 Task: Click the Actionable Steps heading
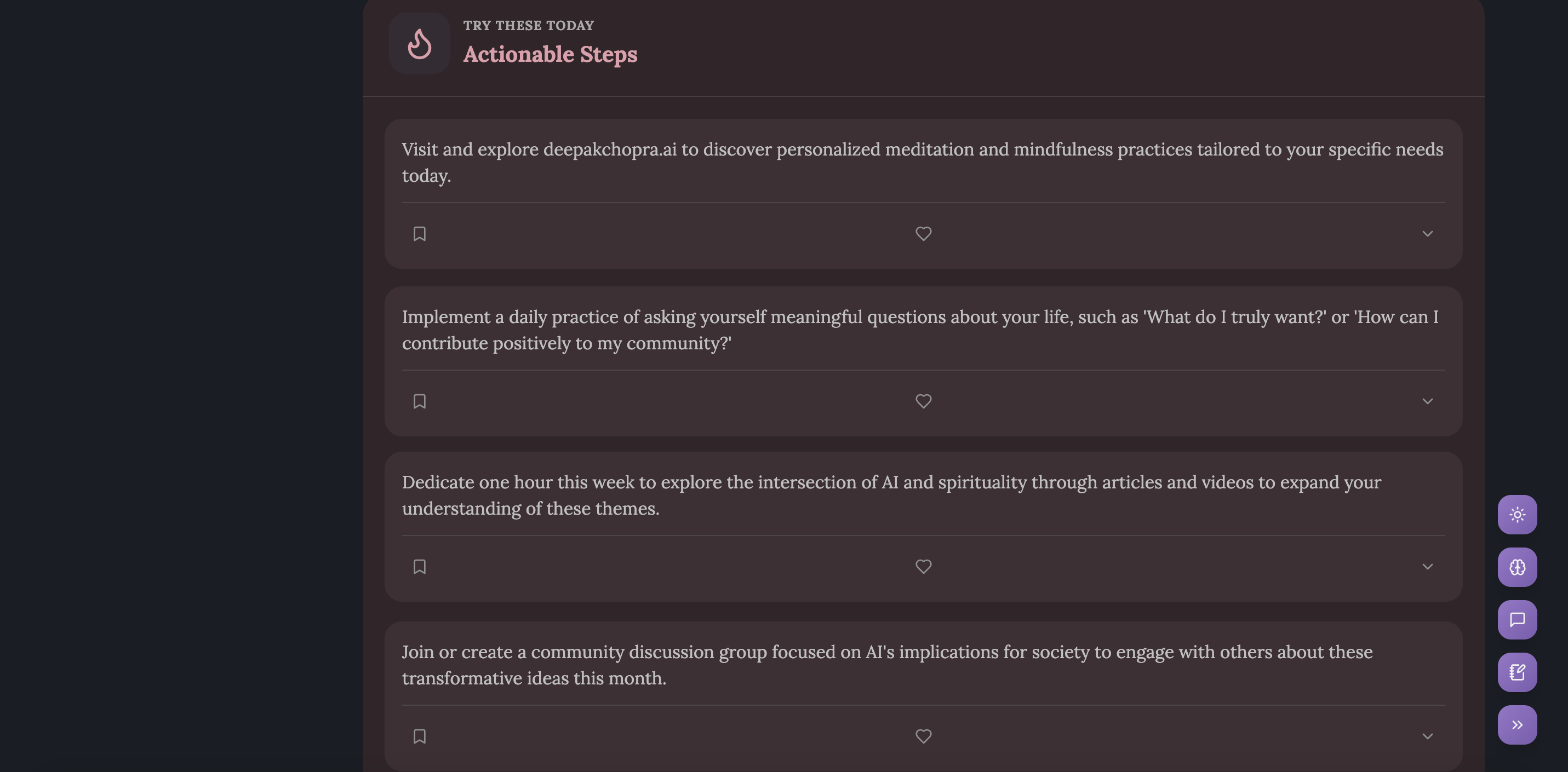pos(550,54)
